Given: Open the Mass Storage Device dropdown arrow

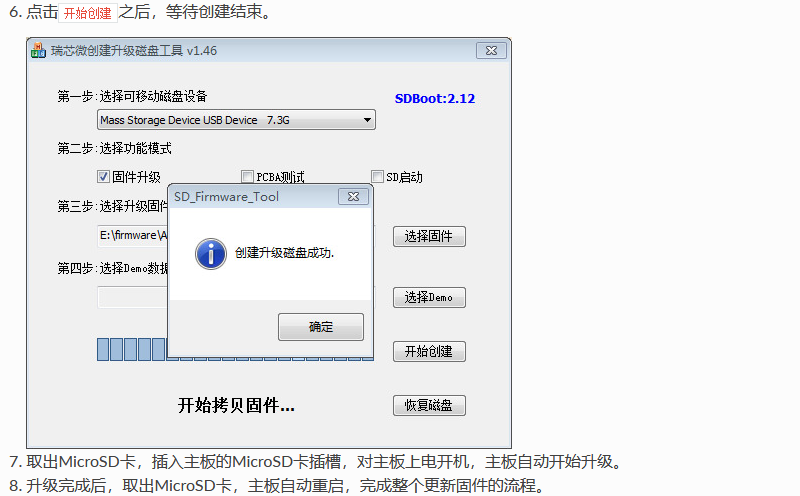Looking at the screenshot, I should (x=367, y=120).
